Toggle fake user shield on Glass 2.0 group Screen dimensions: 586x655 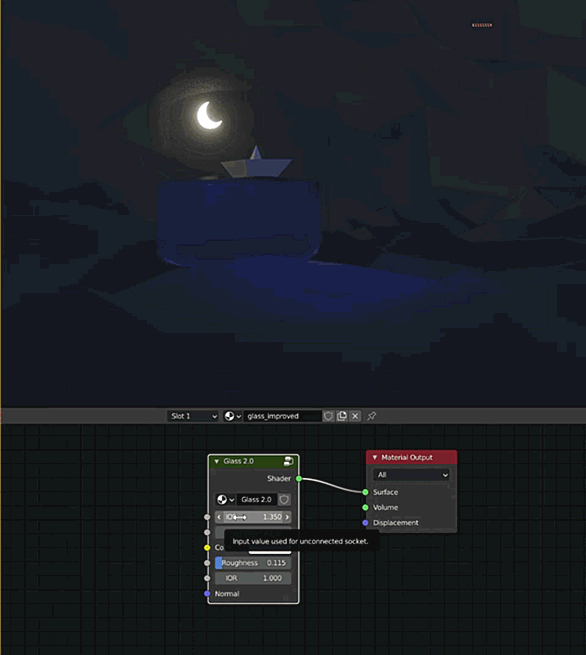pos(284,500)
